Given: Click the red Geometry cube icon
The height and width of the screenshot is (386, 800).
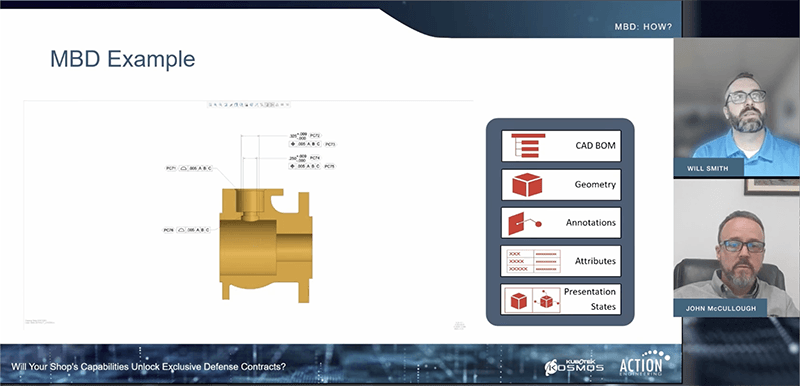Looking at the screenshot, I should [527, 185].
